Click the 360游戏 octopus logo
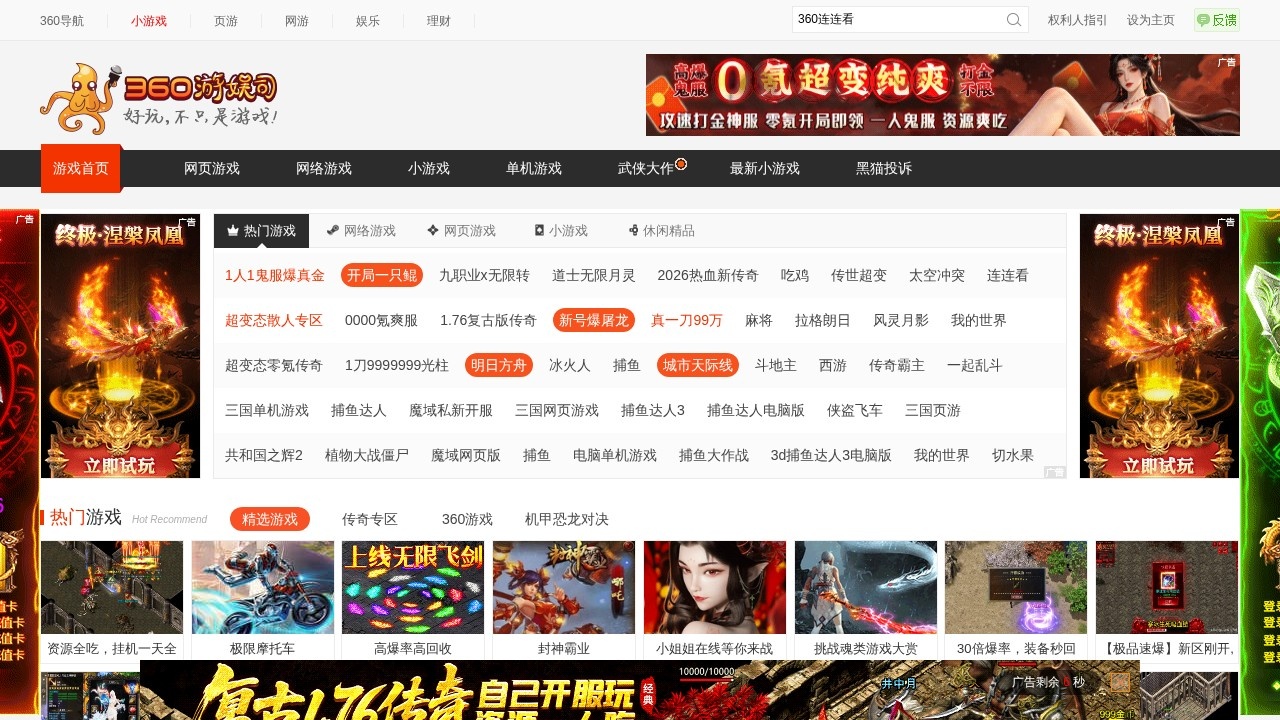Image resolution: width=1280 pixels, height=720 pixels. click(x=159, y=98)
